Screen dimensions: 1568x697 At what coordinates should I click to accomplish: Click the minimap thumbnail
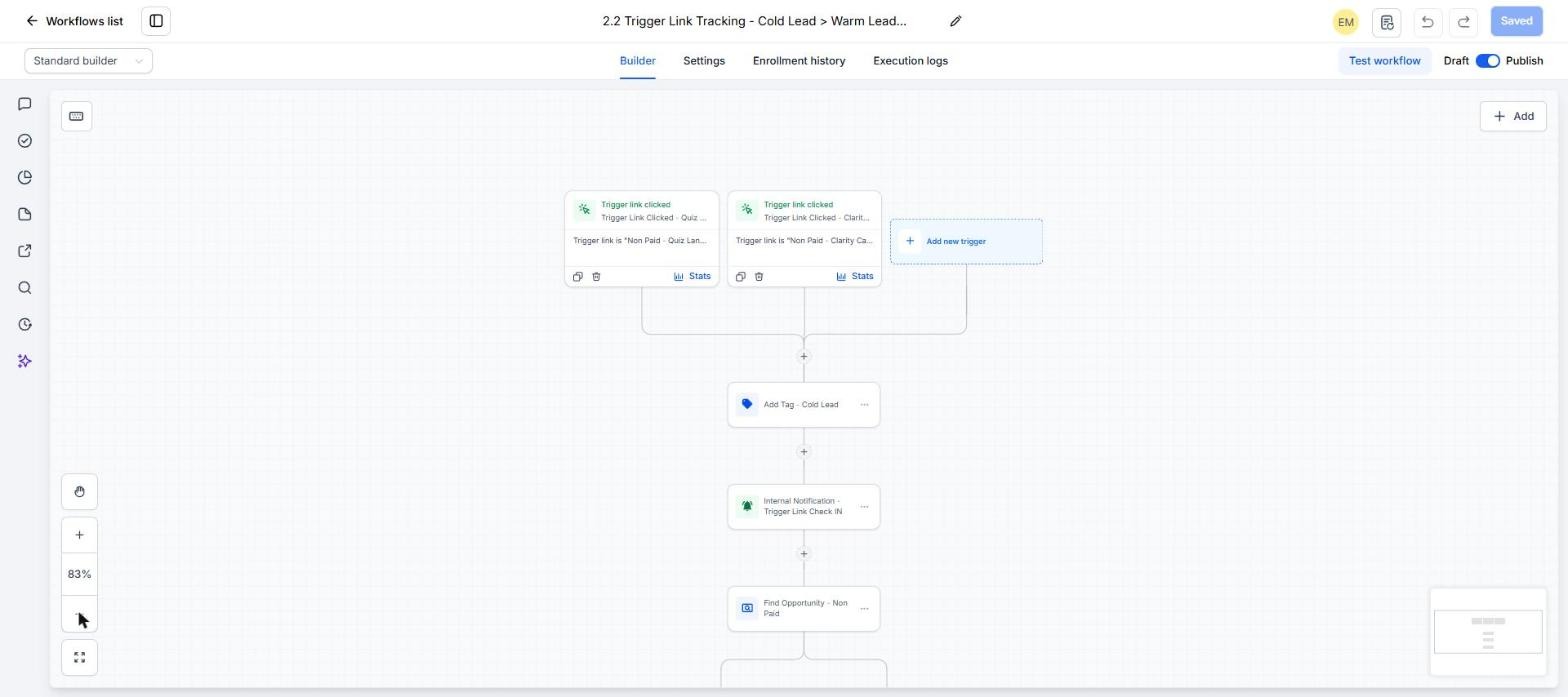pos(1488,632)
